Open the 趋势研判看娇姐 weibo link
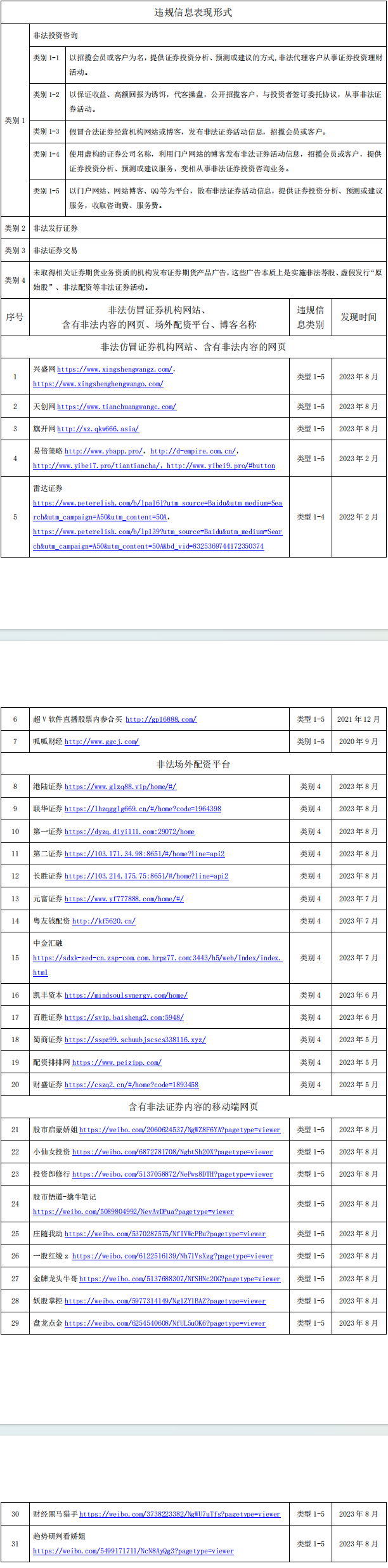The width and height of the screenshot is (388, 1568). 133,1551
